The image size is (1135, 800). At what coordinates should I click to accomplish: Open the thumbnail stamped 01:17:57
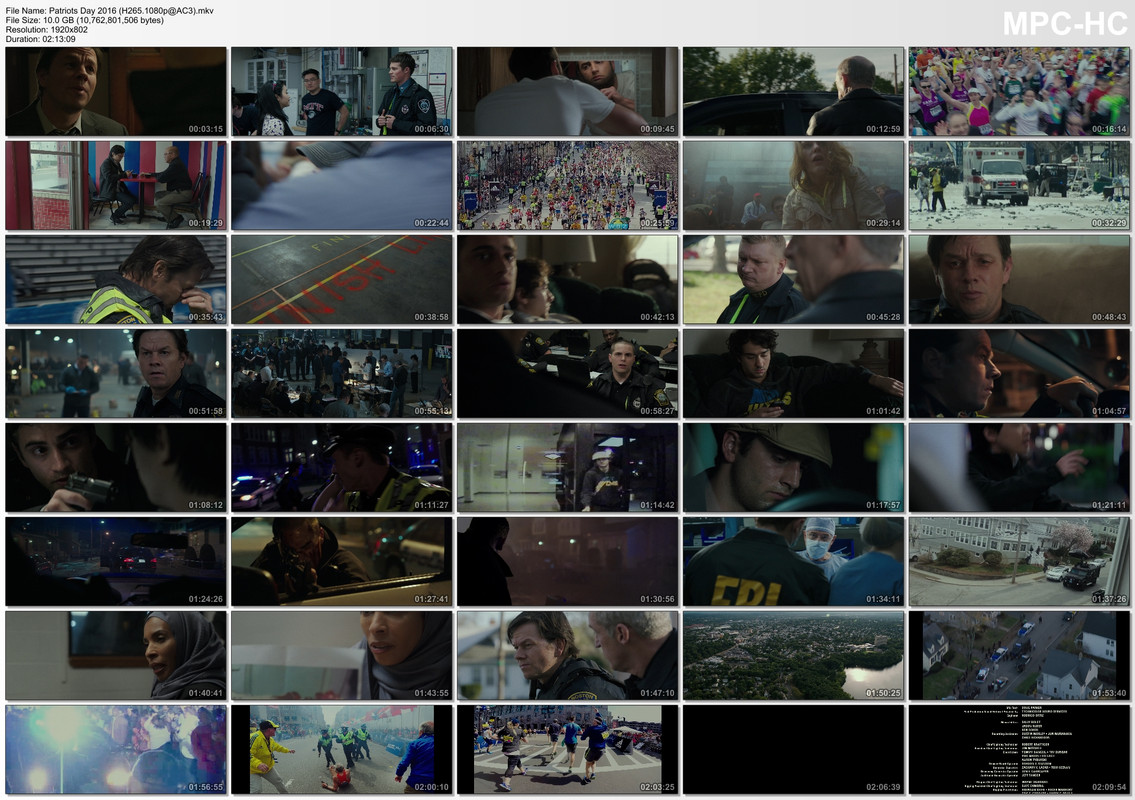pos(793,468)
